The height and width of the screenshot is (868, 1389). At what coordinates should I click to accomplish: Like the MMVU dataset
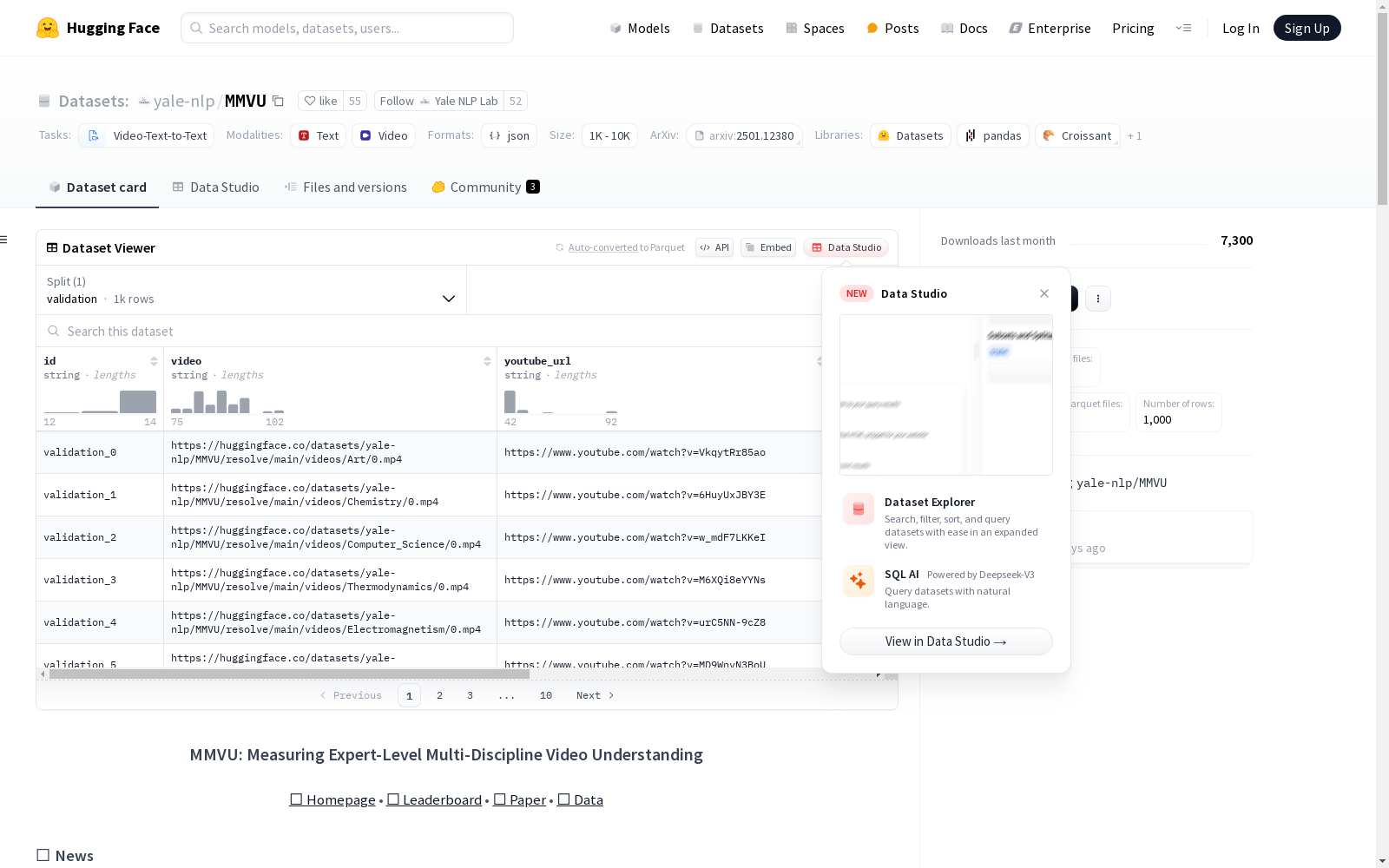321,101
